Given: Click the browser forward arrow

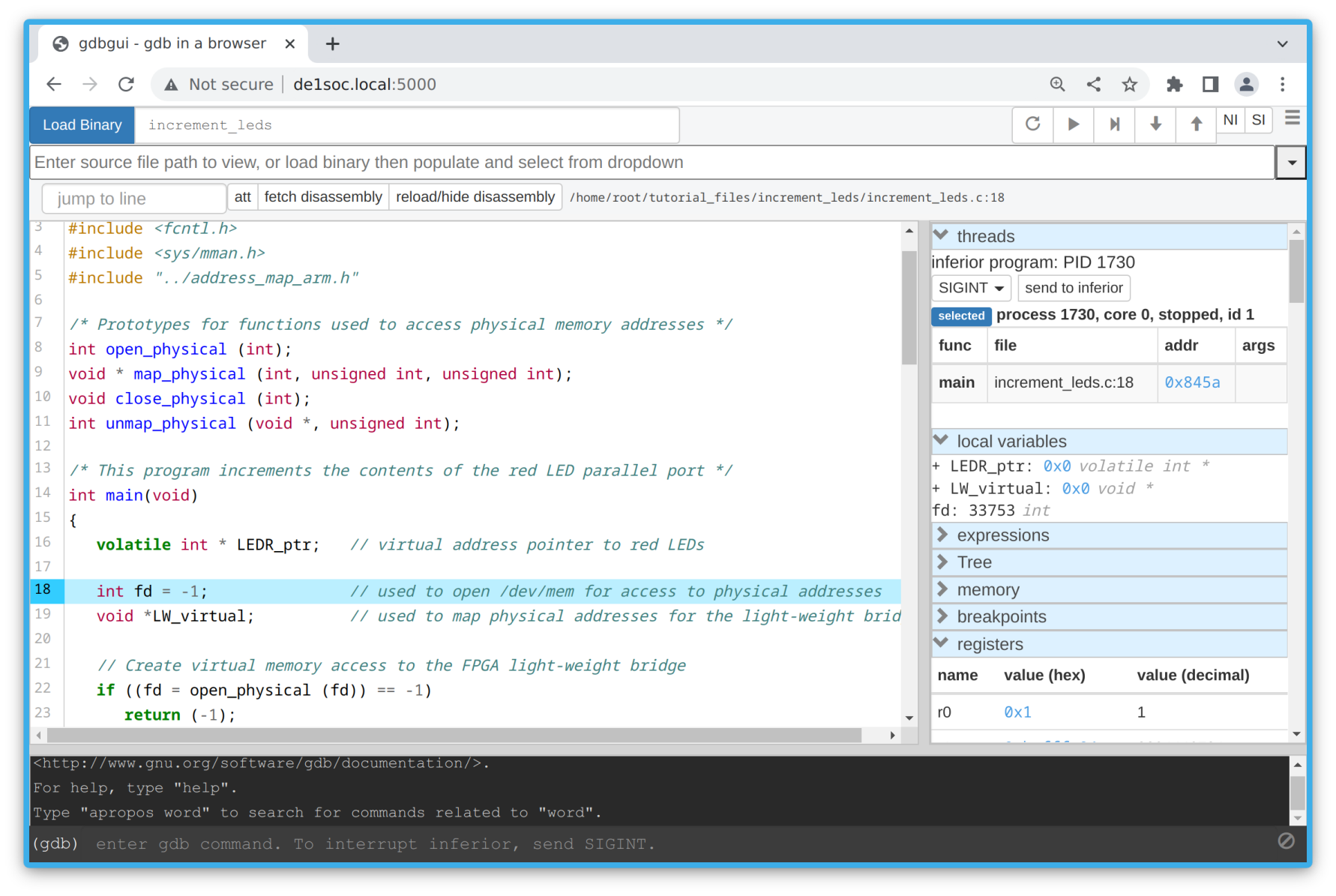Looking at the screenshot, I should click(x=90, y=84).
